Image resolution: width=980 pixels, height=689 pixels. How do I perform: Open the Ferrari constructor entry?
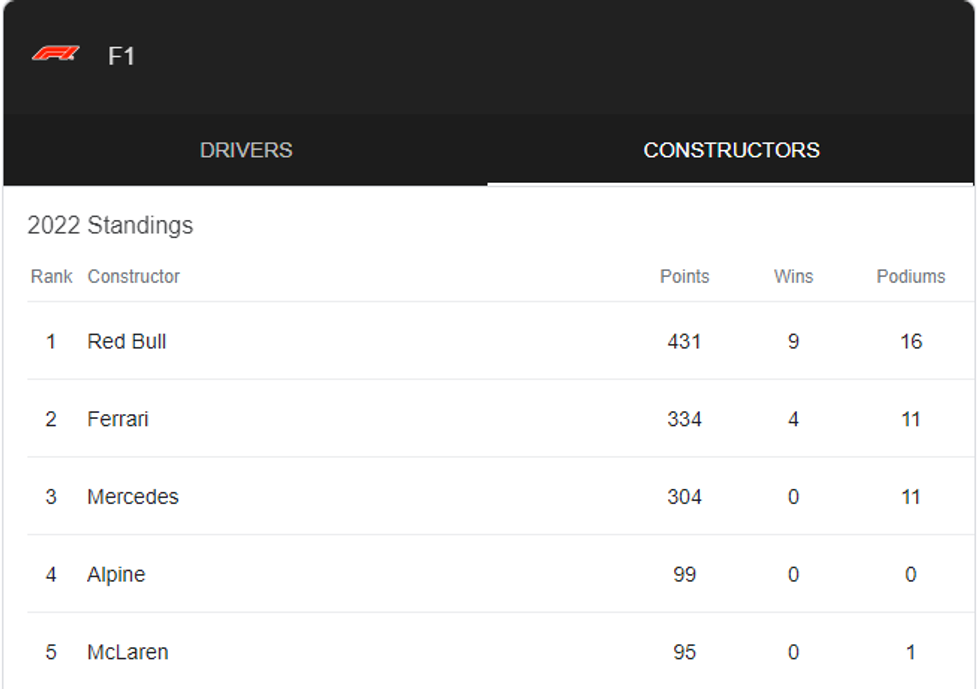(118, 419)
